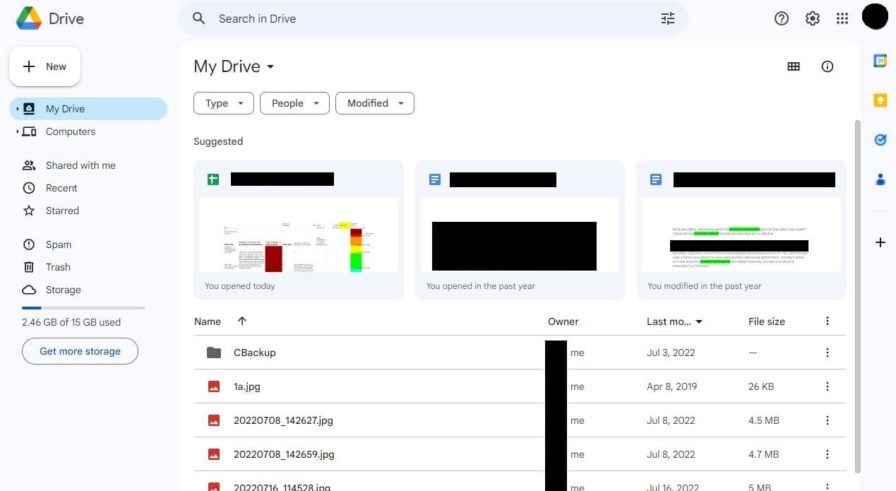
Task: Click Get more storage
Action: 80,351
